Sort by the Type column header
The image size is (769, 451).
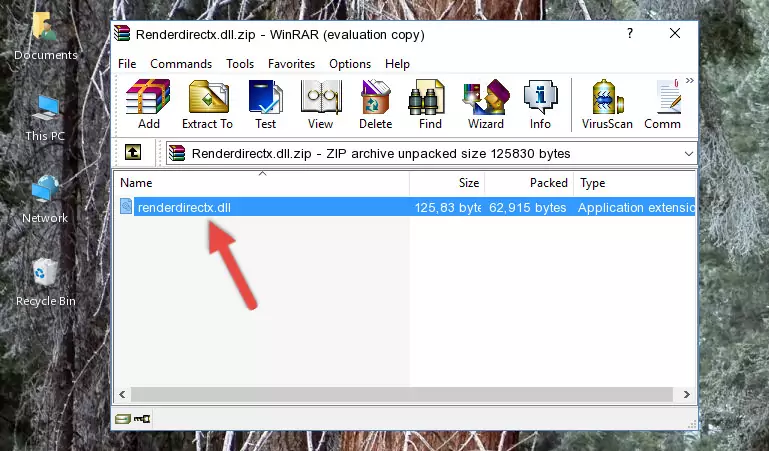(635, 183)
